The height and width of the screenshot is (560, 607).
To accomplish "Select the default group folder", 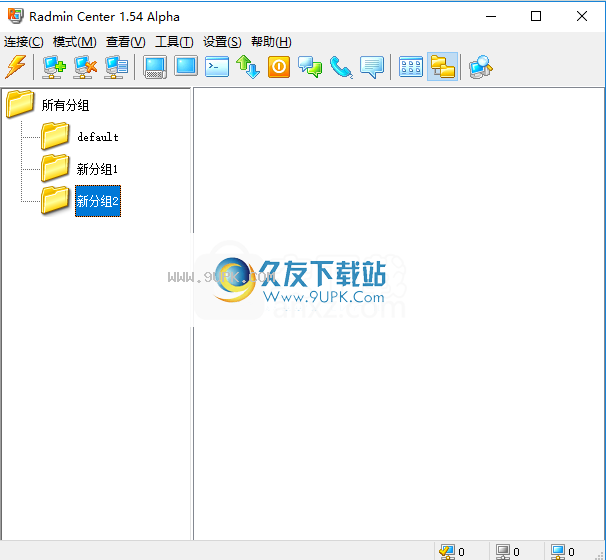I will click(x=98, y=137).
